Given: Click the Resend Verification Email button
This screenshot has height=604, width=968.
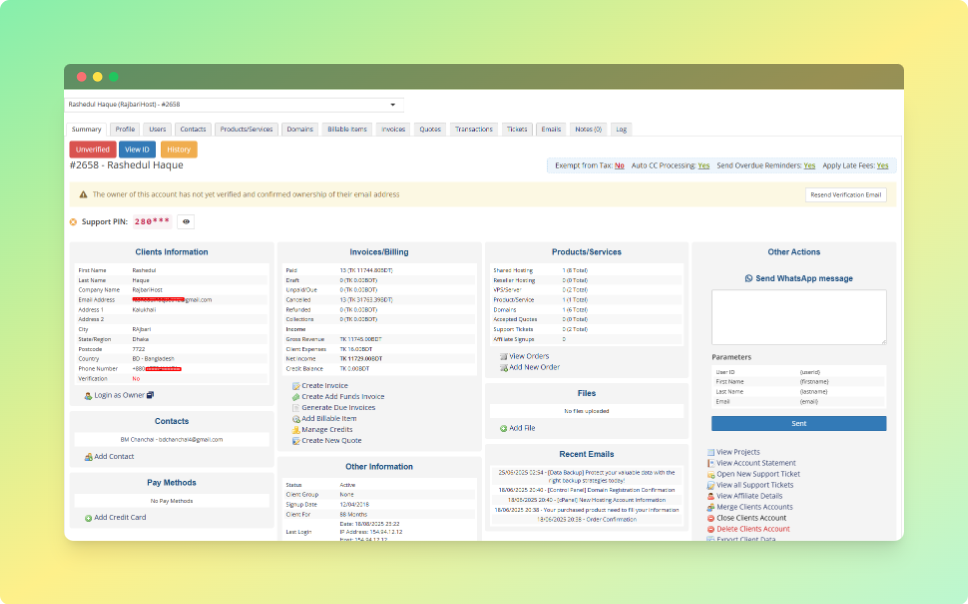Looking at the screenshot, I should [846, 195].
